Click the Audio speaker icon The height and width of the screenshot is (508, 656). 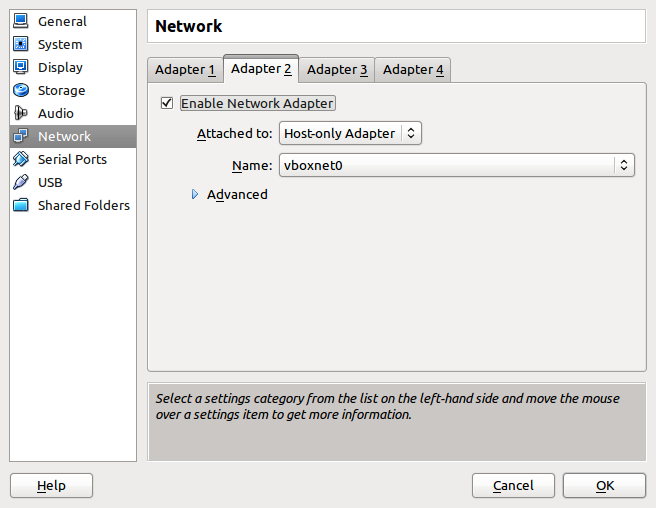tap(21, 113)
